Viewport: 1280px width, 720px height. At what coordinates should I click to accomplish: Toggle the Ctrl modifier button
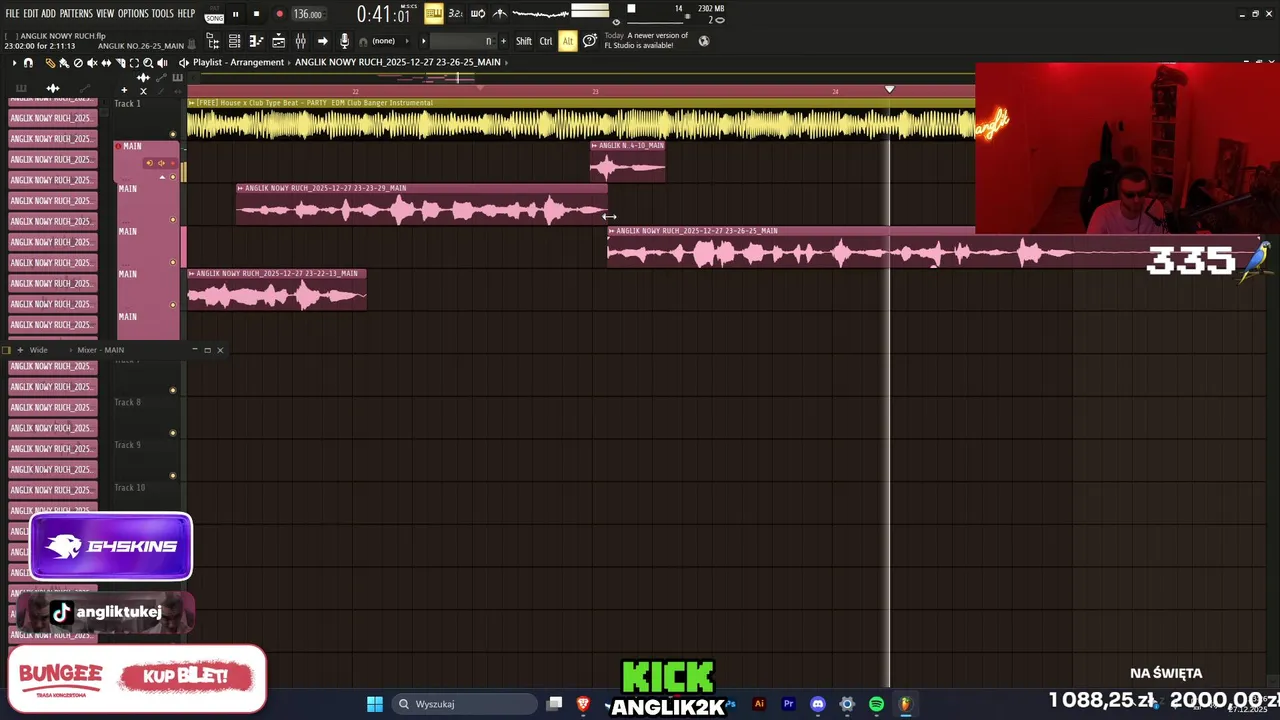point(546,41)
